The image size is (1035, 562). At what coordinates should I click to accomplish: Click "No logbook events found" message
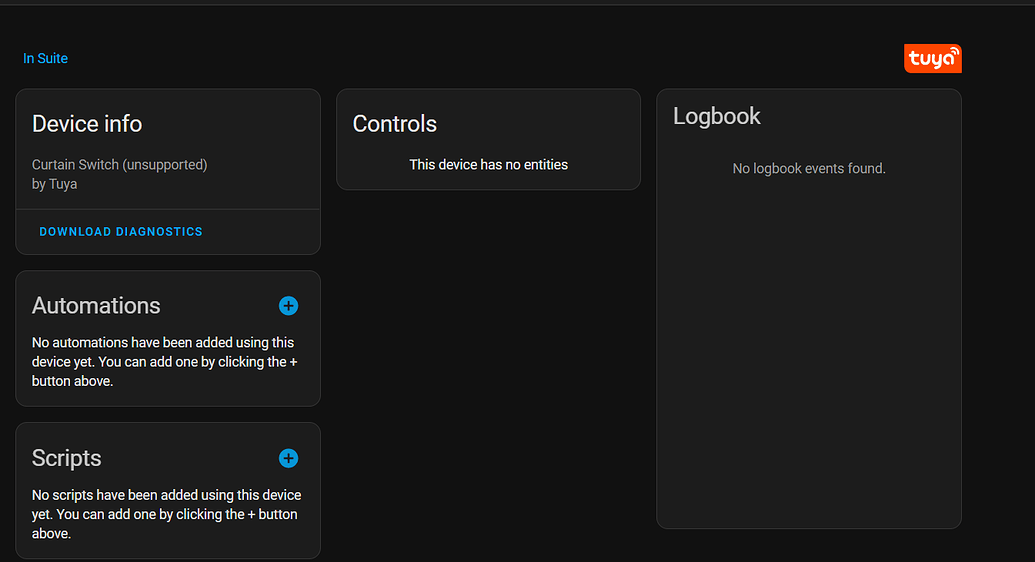pyautogui.click(x=809, y=168)
